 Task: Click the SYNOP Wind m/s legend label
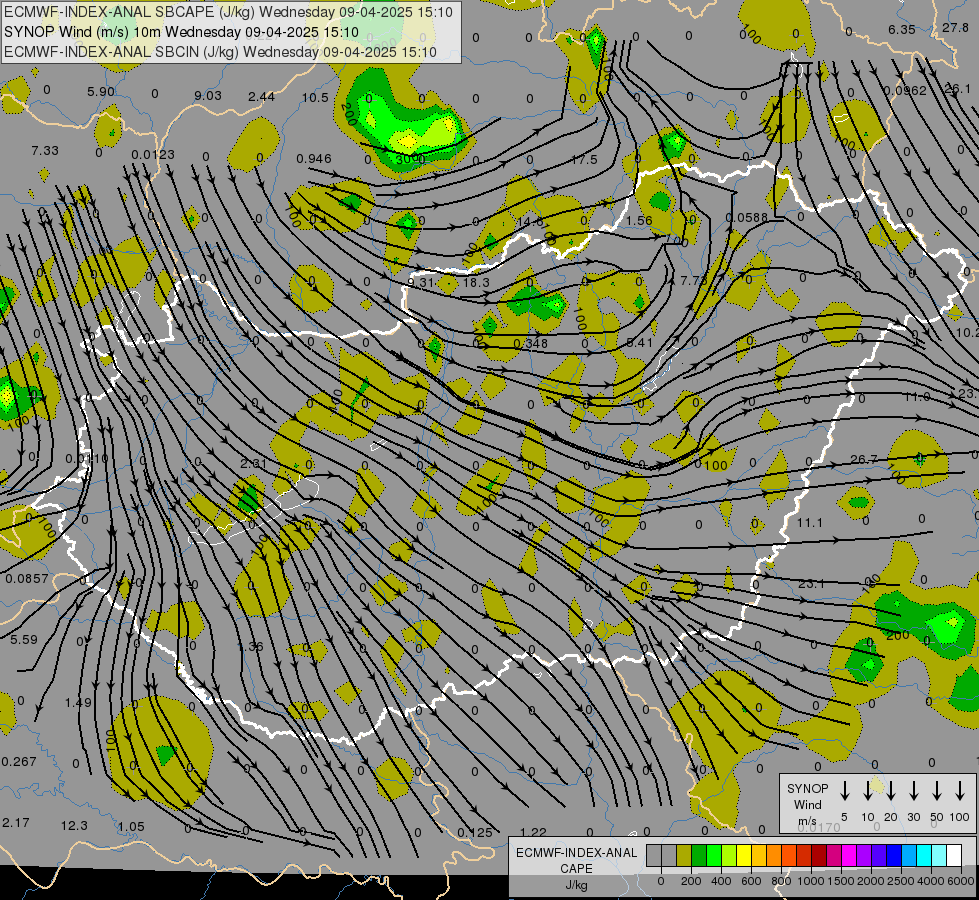[807, 804]
